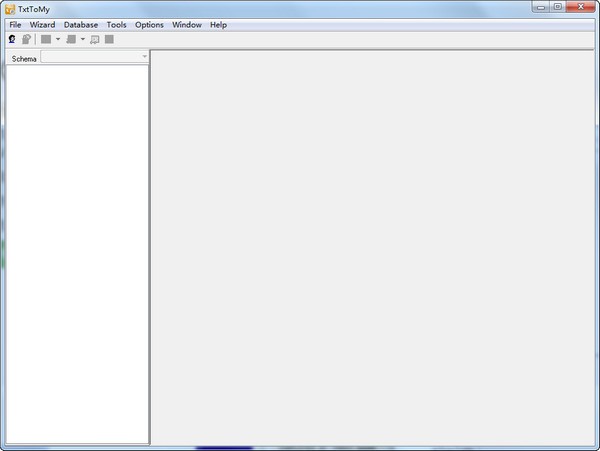Minimize the TxtToMy window

click(539, 8)
